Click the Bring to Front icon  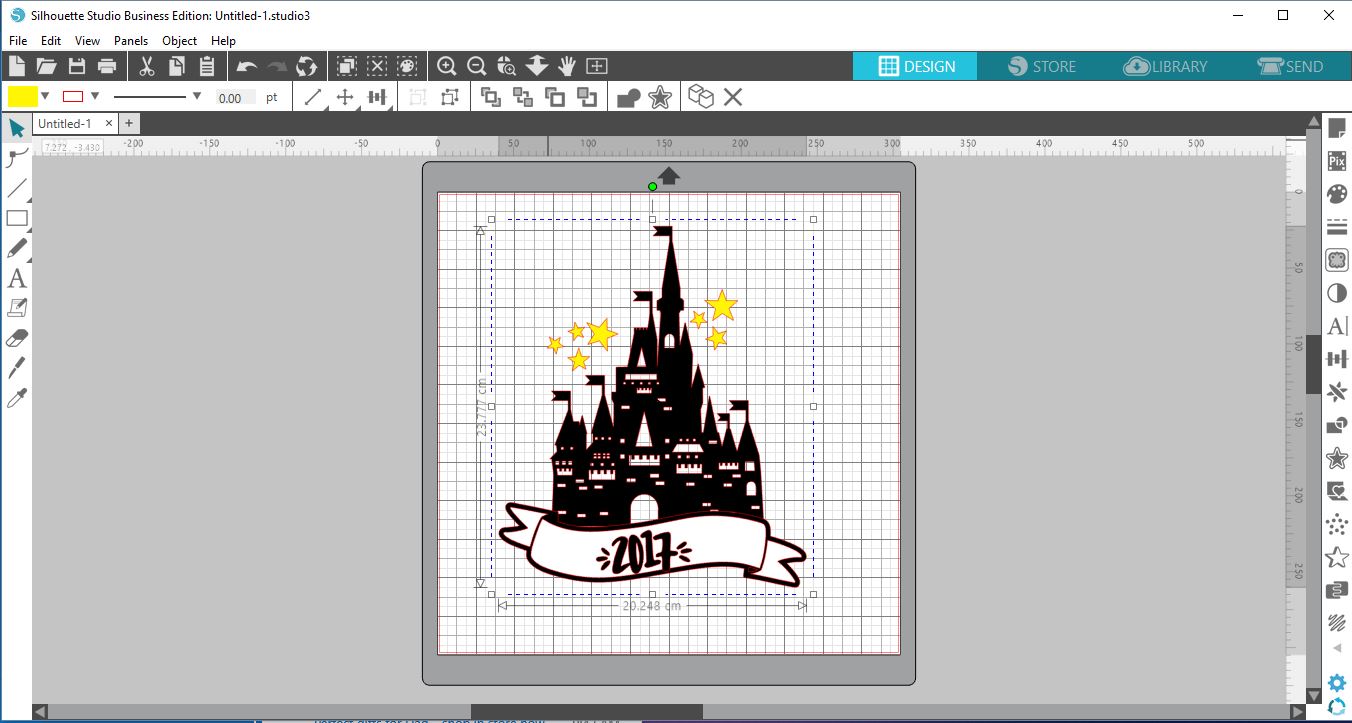490,97
